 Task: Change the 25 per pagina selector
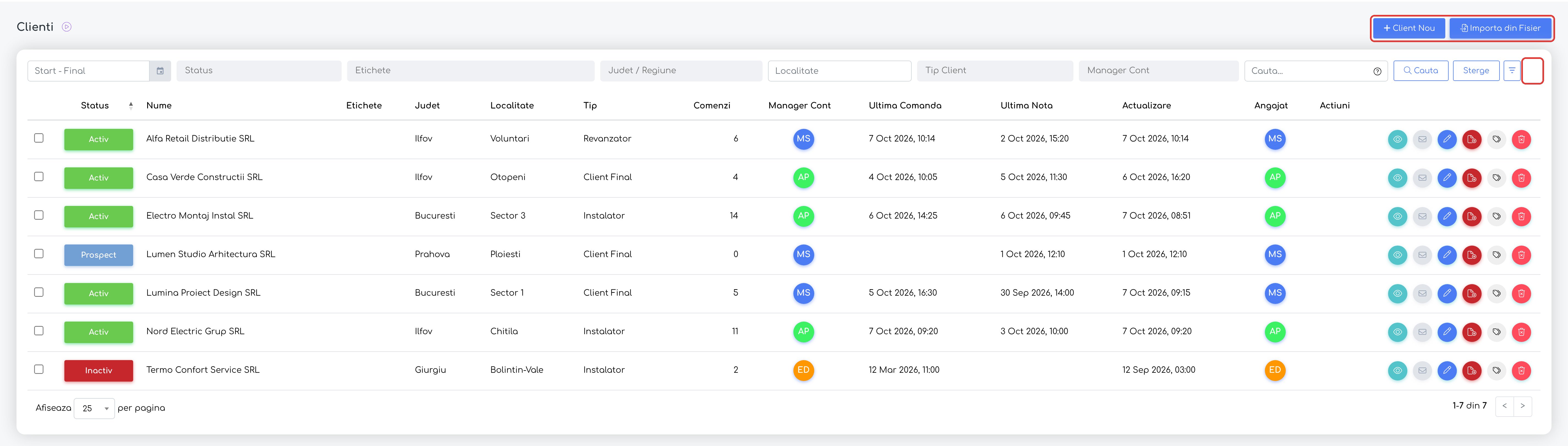coord(94,408)
